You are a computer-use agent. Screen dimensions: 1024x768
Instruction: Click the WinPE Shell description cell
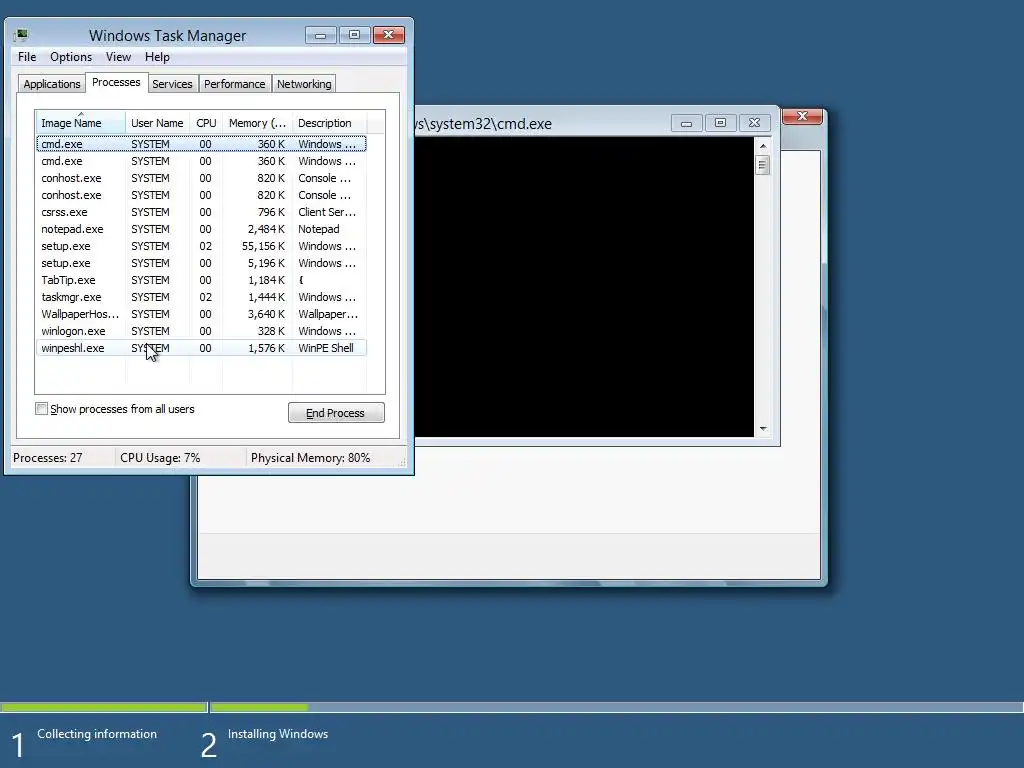[x=326, y=348]
